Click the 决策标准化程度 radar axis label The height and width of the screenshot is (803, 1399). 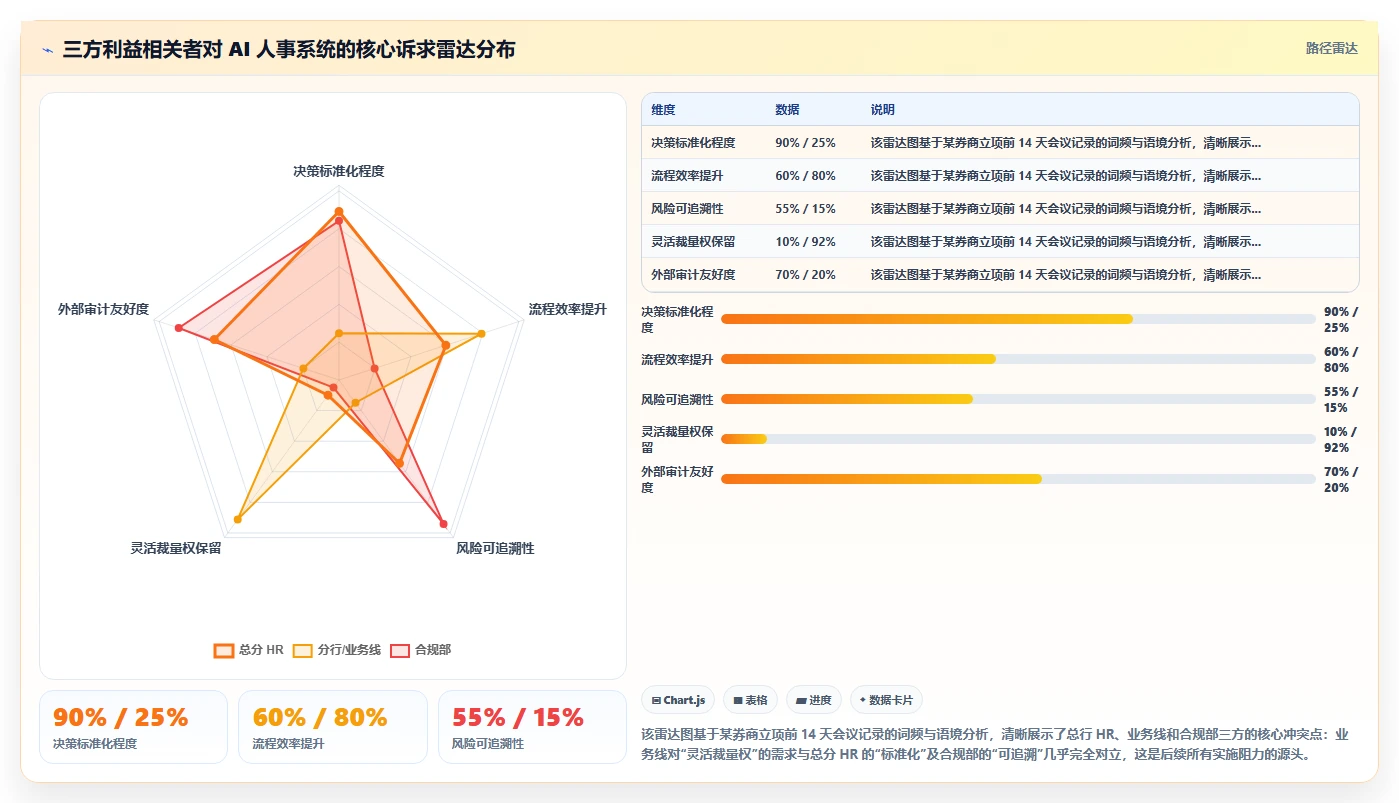click(x=338, y=171)
